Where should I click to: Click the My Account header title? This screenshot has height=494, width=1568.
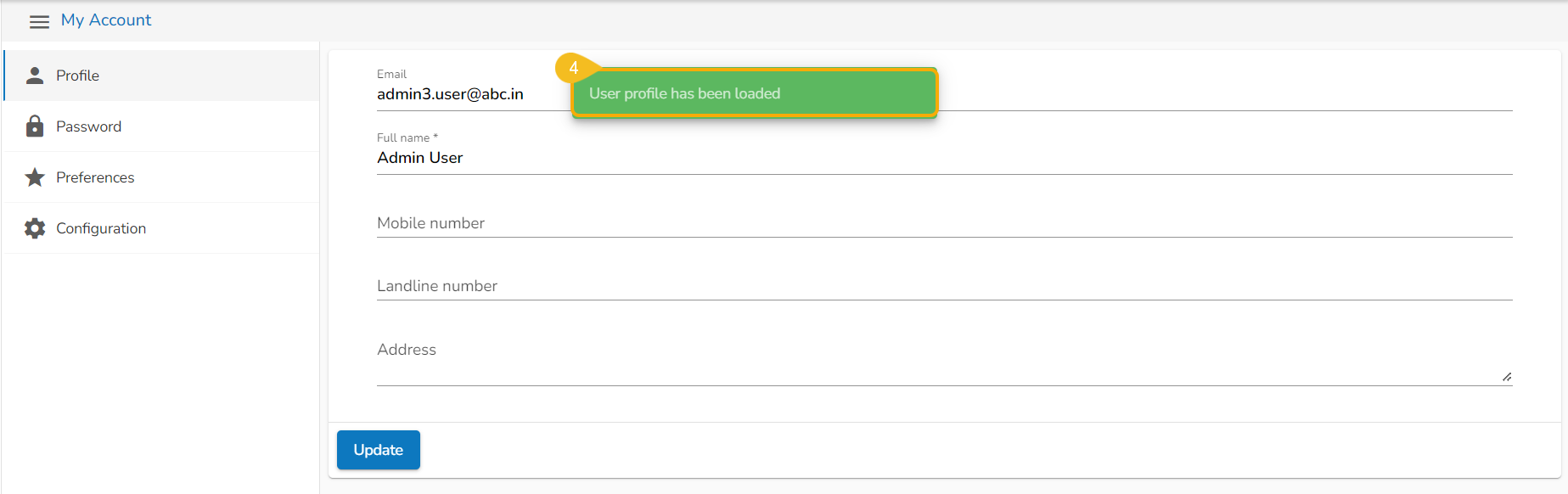coord(106,20)
